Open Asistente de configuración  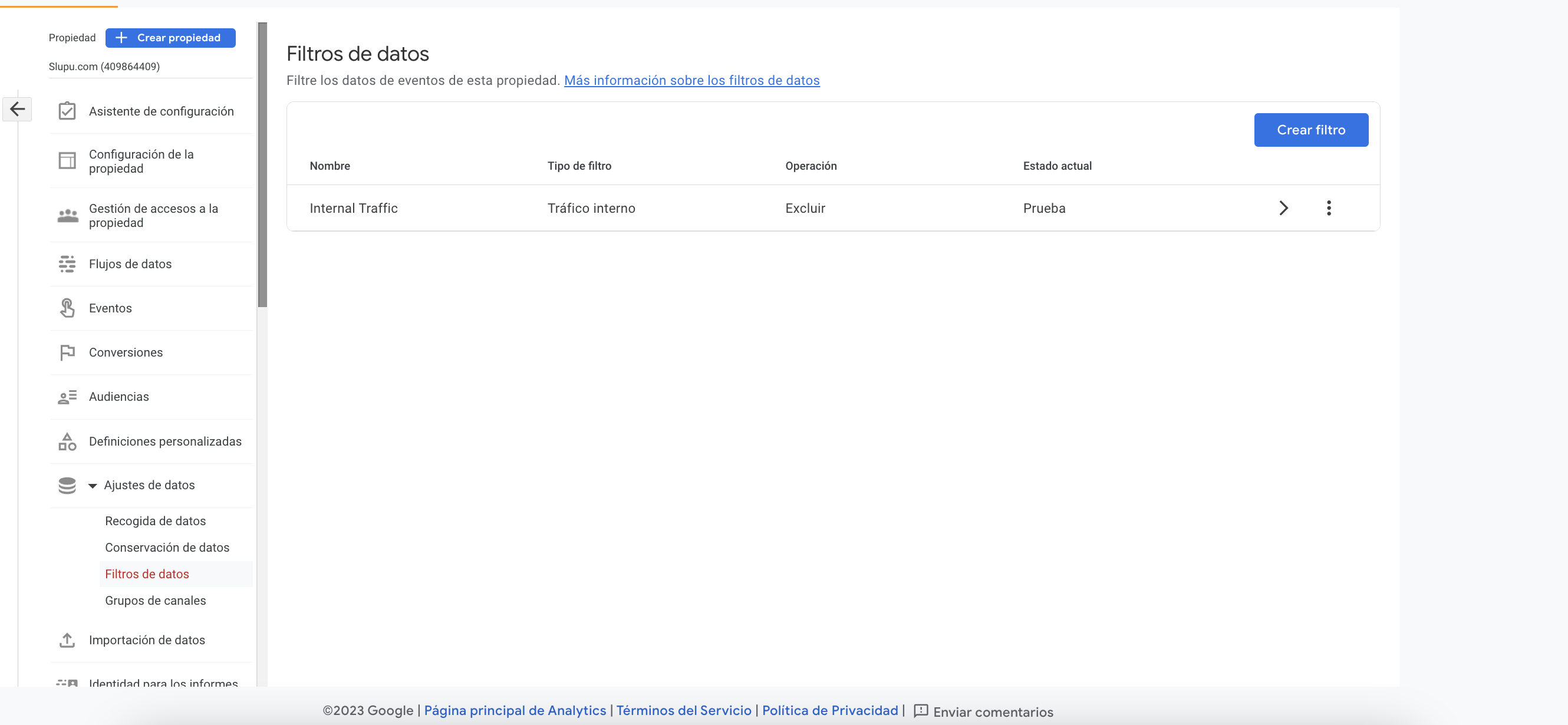151,111
